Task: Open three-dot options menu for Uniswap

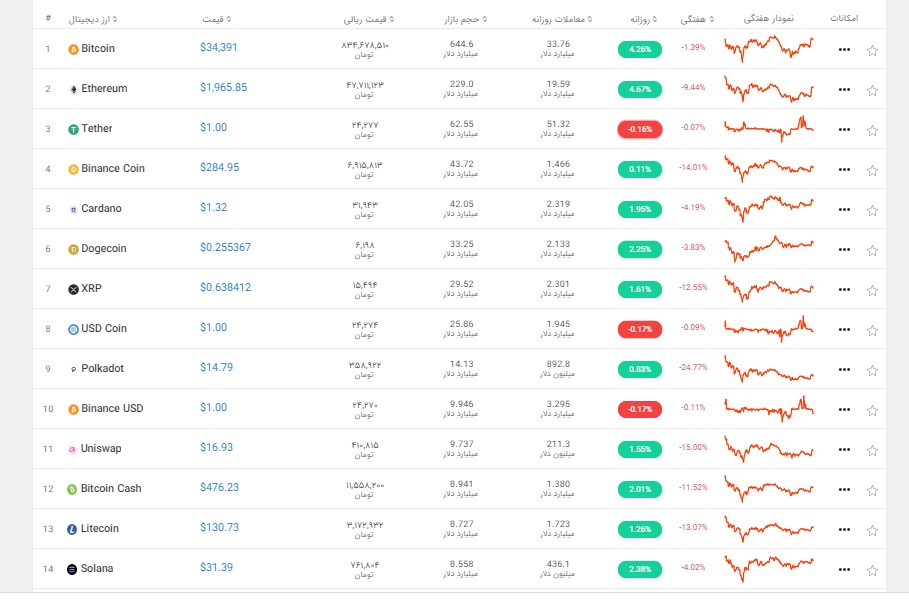Action: click(844, 450)
